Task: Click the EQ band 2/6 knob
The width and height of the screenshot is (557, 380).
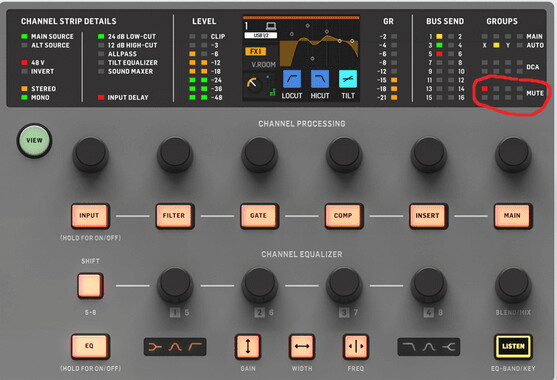Action: click(259, 285)
